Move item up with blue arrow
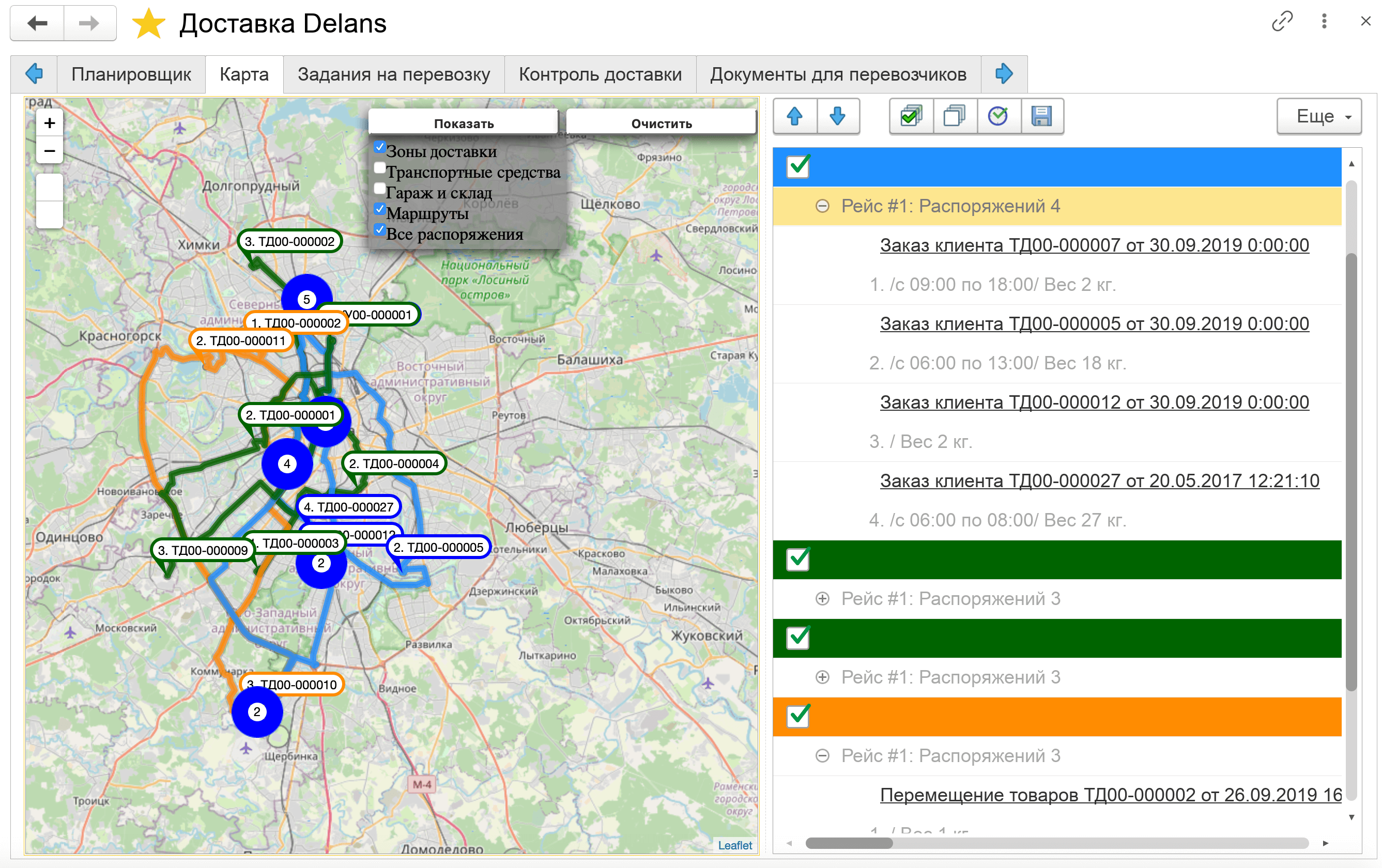Viewport: 1382px width, 868px height. pyautogui.click(x=795, y=116)
